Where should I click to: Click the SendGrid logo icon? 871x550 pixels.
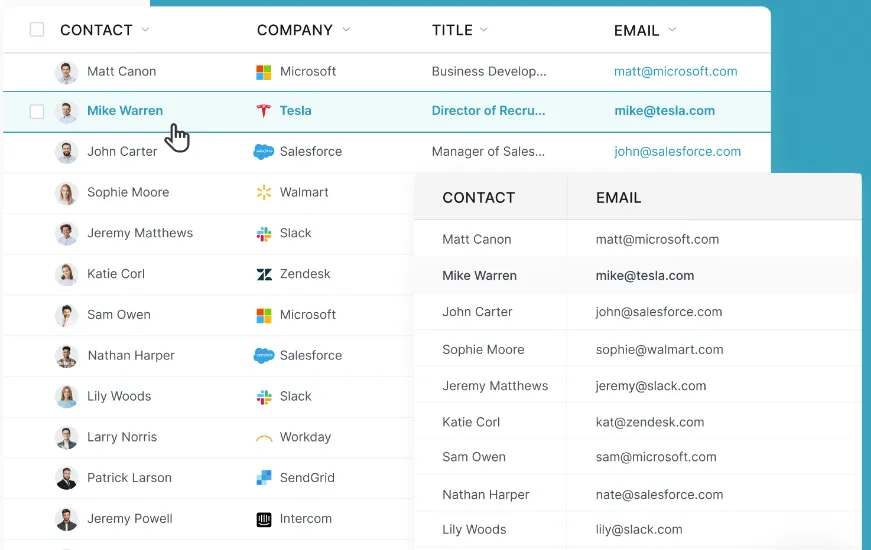264,478
